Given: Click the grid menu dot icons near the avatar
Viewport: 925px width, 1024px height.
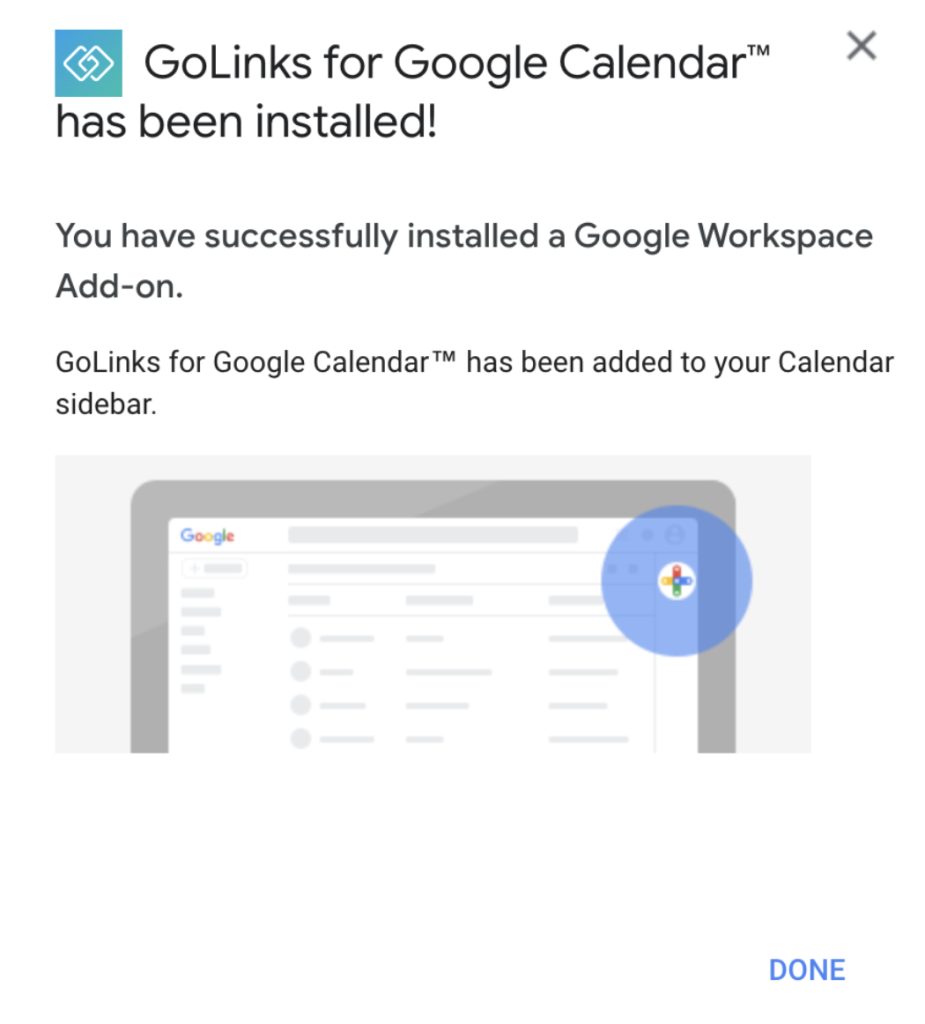Looking at the screenshot, I should pyautogui.click(x=647, y=534).
